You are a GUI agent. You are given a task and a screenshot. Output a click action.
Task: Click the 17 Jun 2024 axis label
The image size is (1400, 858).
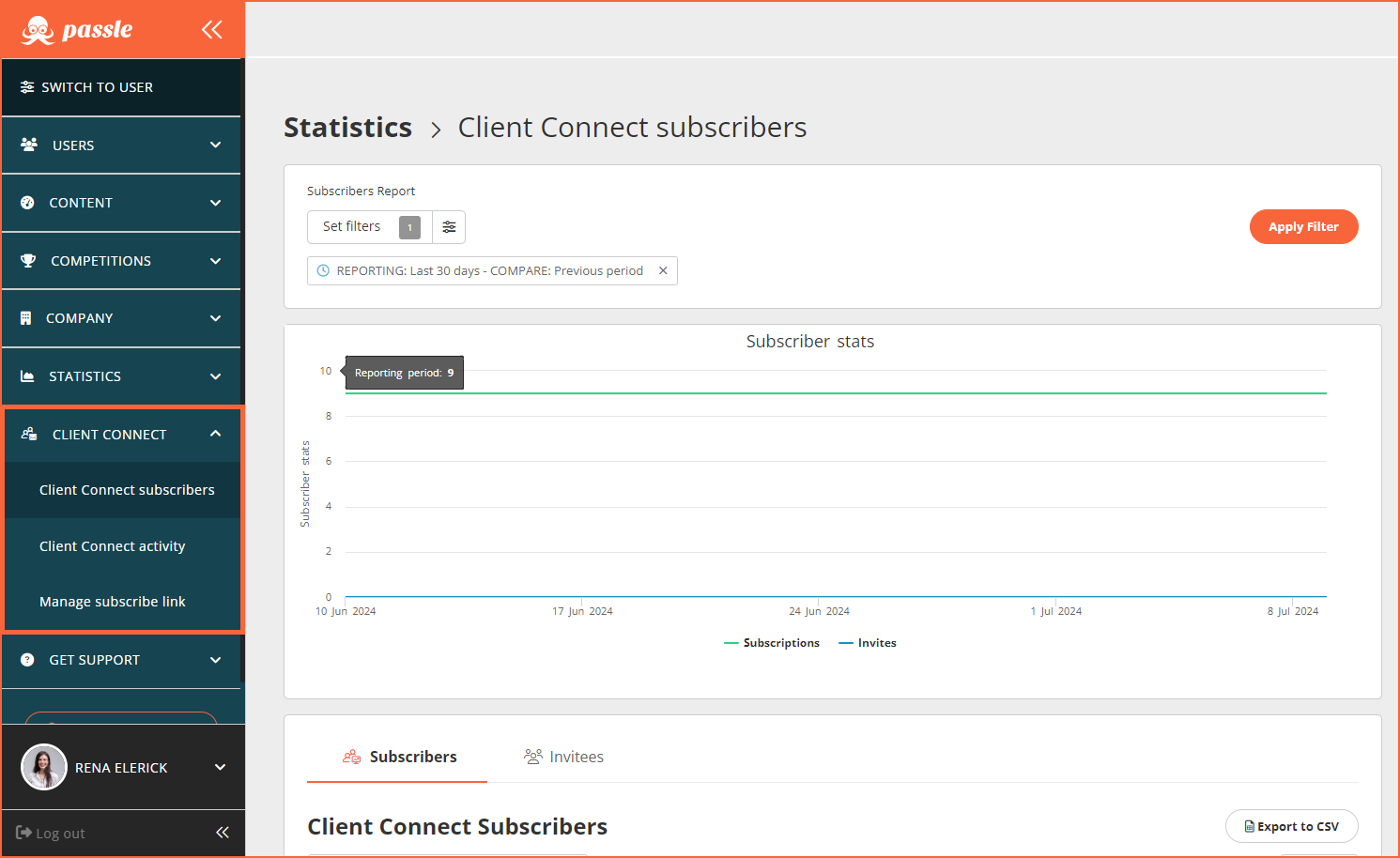pyautogui.click(x=582, y=611)
